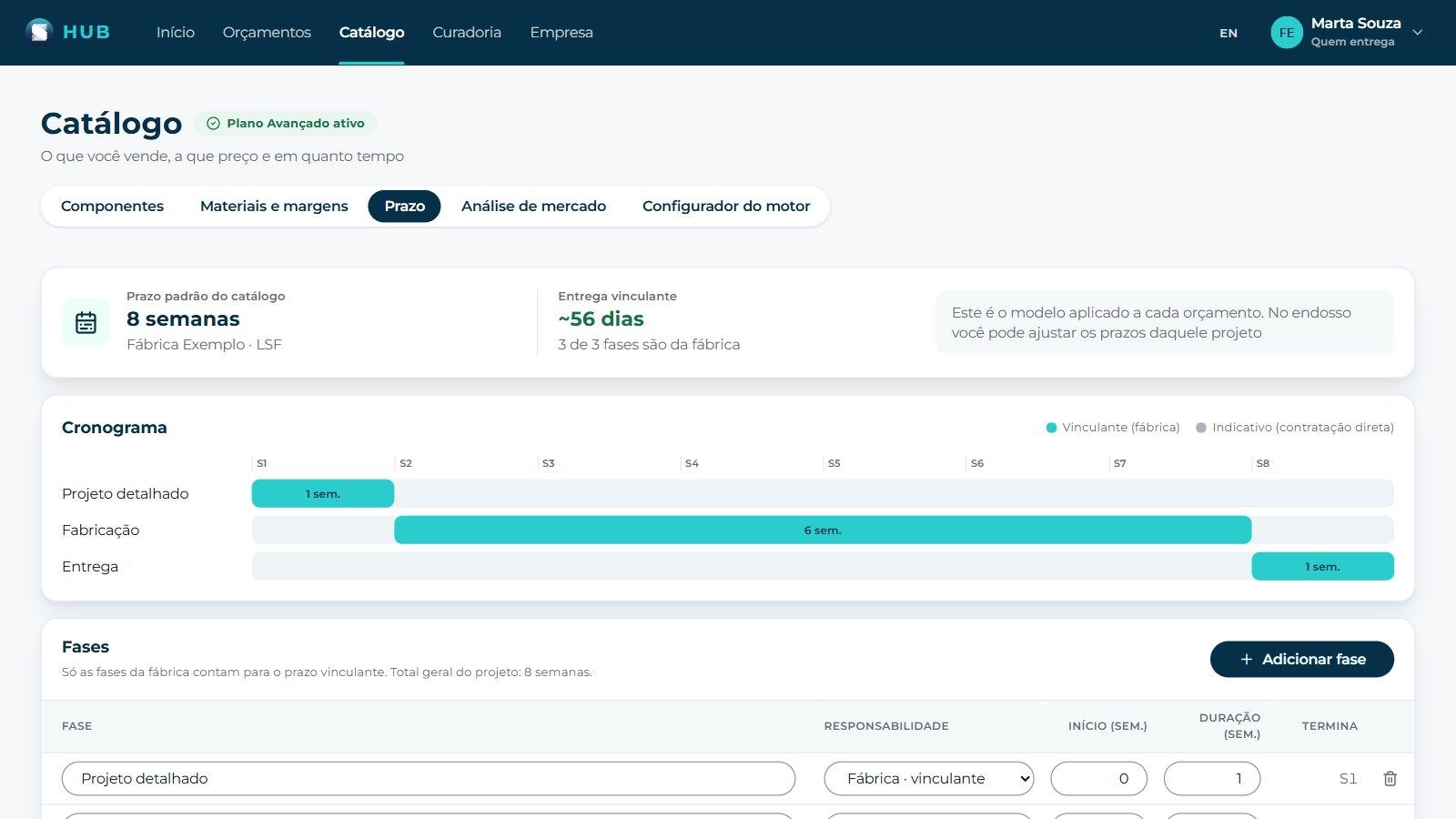
Task: Click the '~56 dias' value
Action: point(601,319)
